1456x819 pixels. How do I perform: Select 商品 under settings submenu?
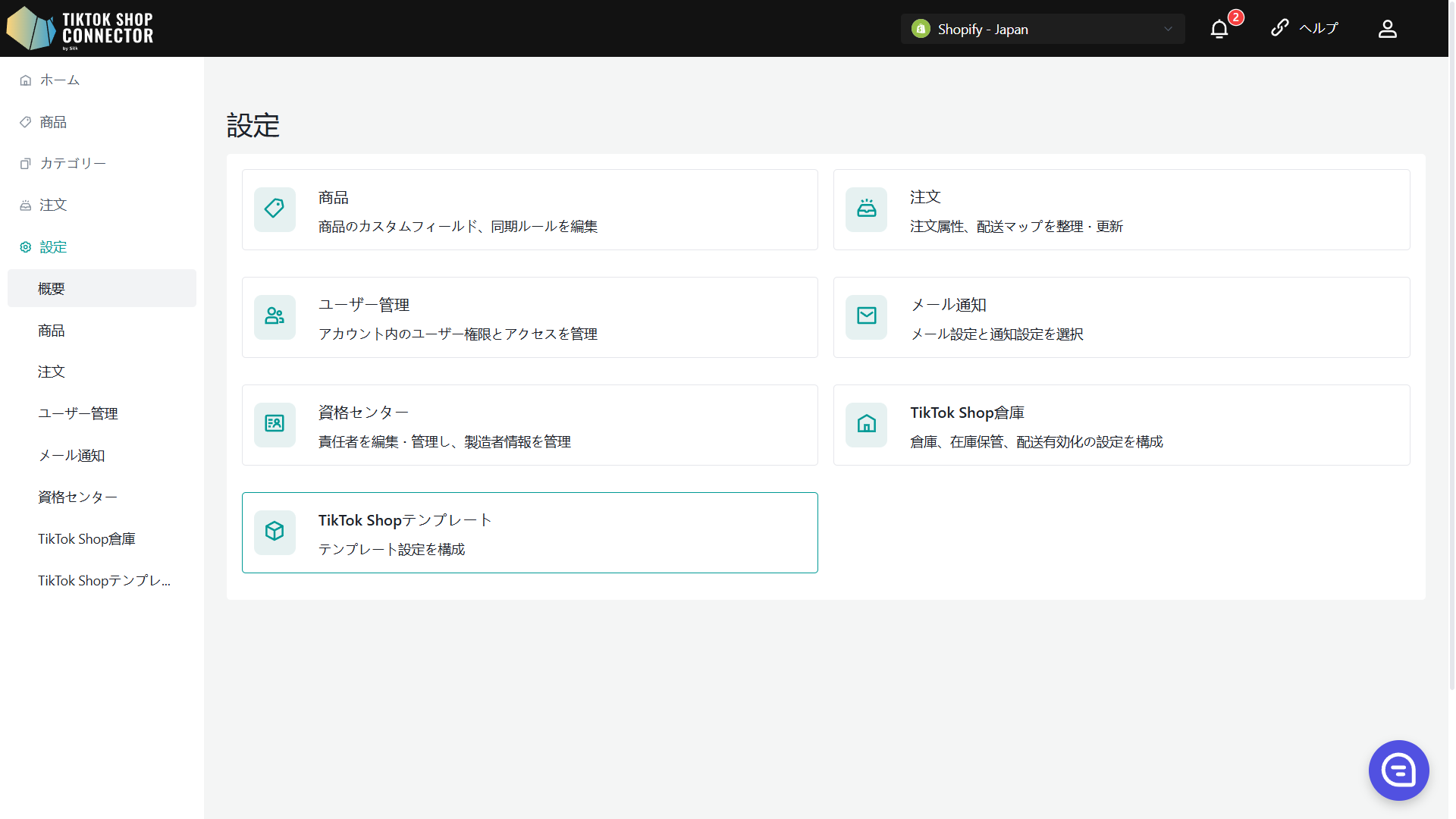coord(102,331)
